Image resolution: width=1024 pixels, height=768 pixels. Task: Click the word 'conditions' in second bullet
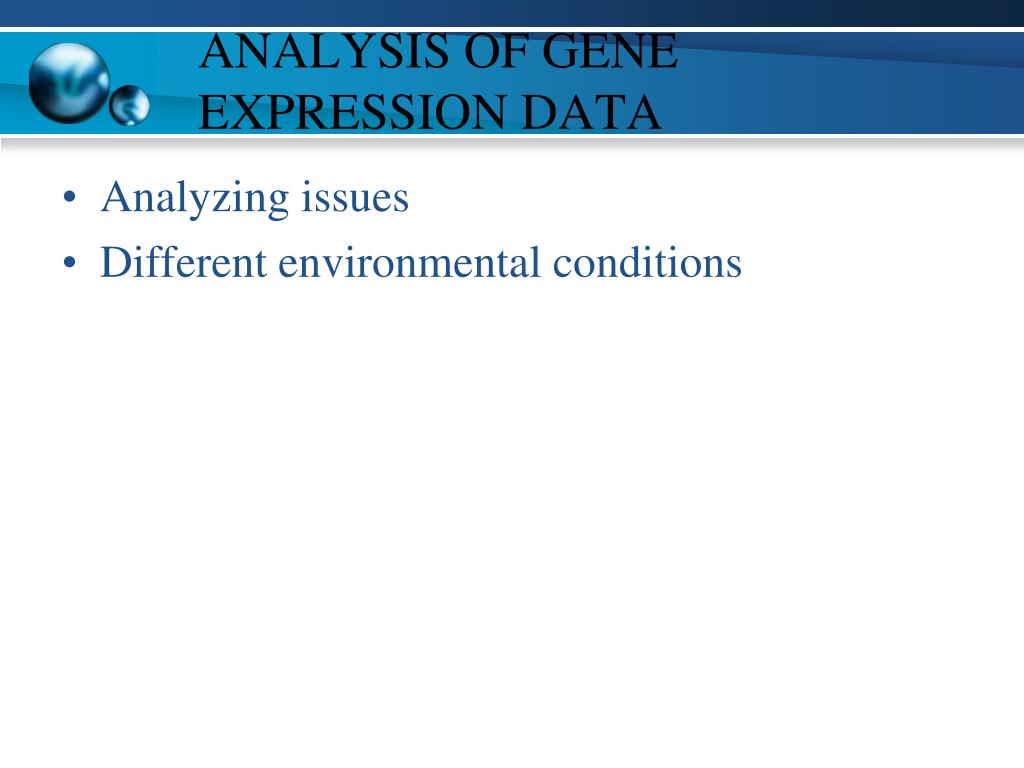647,263
